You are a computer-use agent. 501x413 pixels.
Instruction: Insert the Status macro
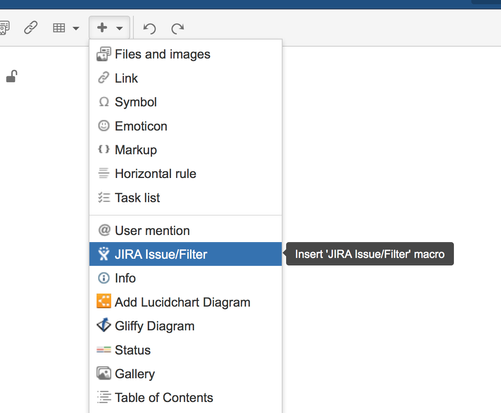(x=186, y=350)
